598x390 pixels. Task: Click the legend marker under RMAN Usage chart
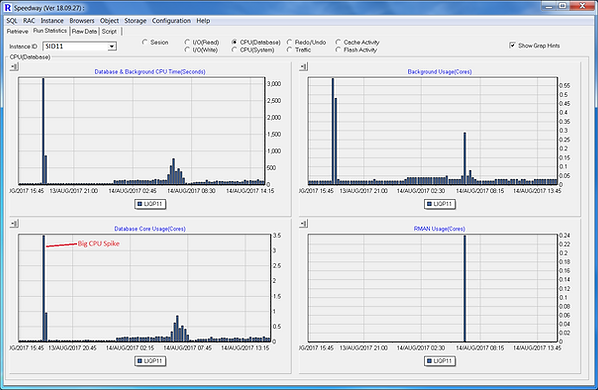pos(429,361)
